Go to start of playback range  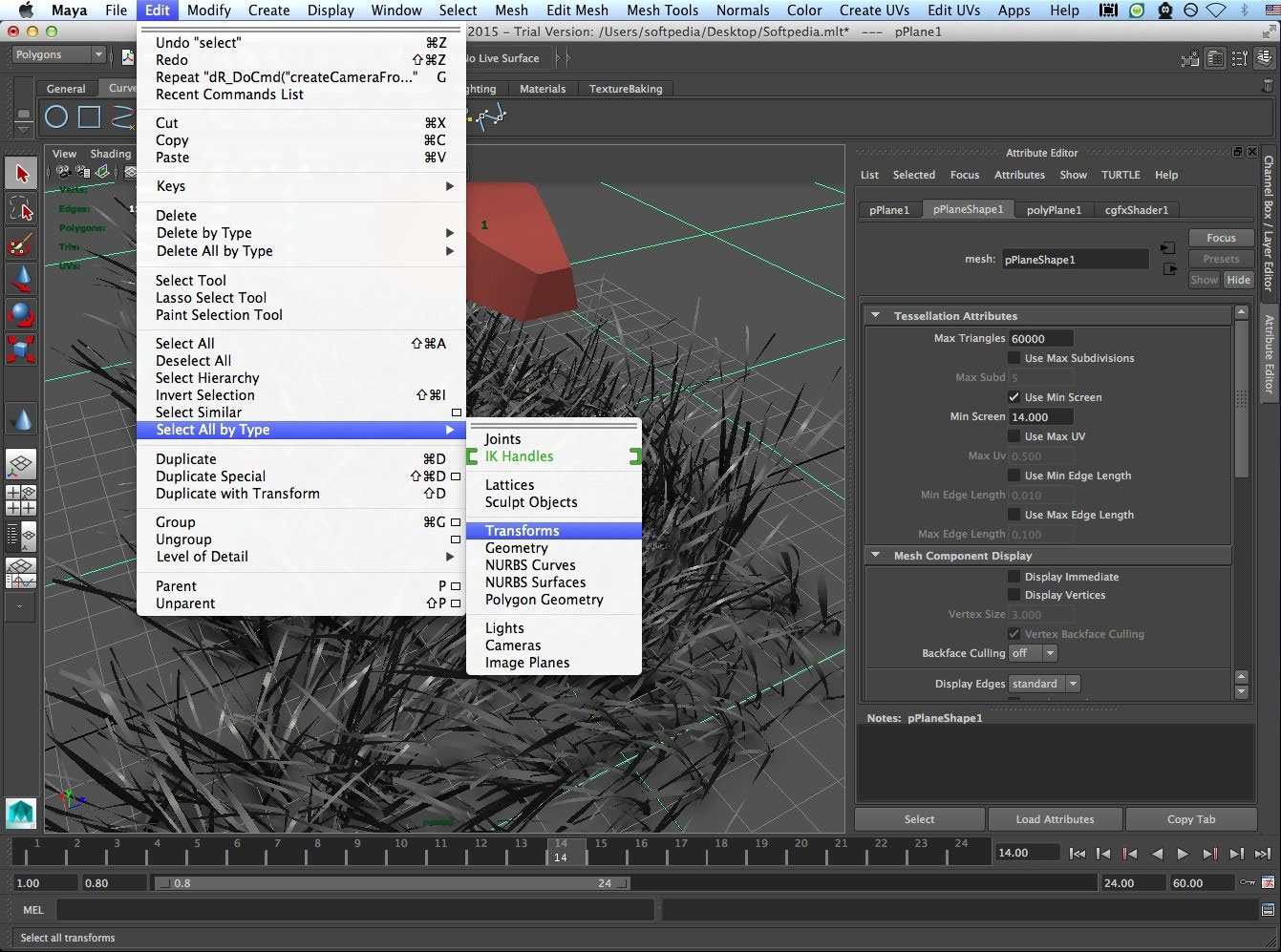click(1078, 854)
